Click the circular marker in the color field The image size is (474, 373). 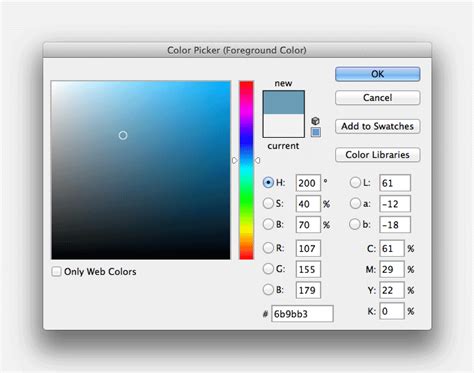coord(123,135)
